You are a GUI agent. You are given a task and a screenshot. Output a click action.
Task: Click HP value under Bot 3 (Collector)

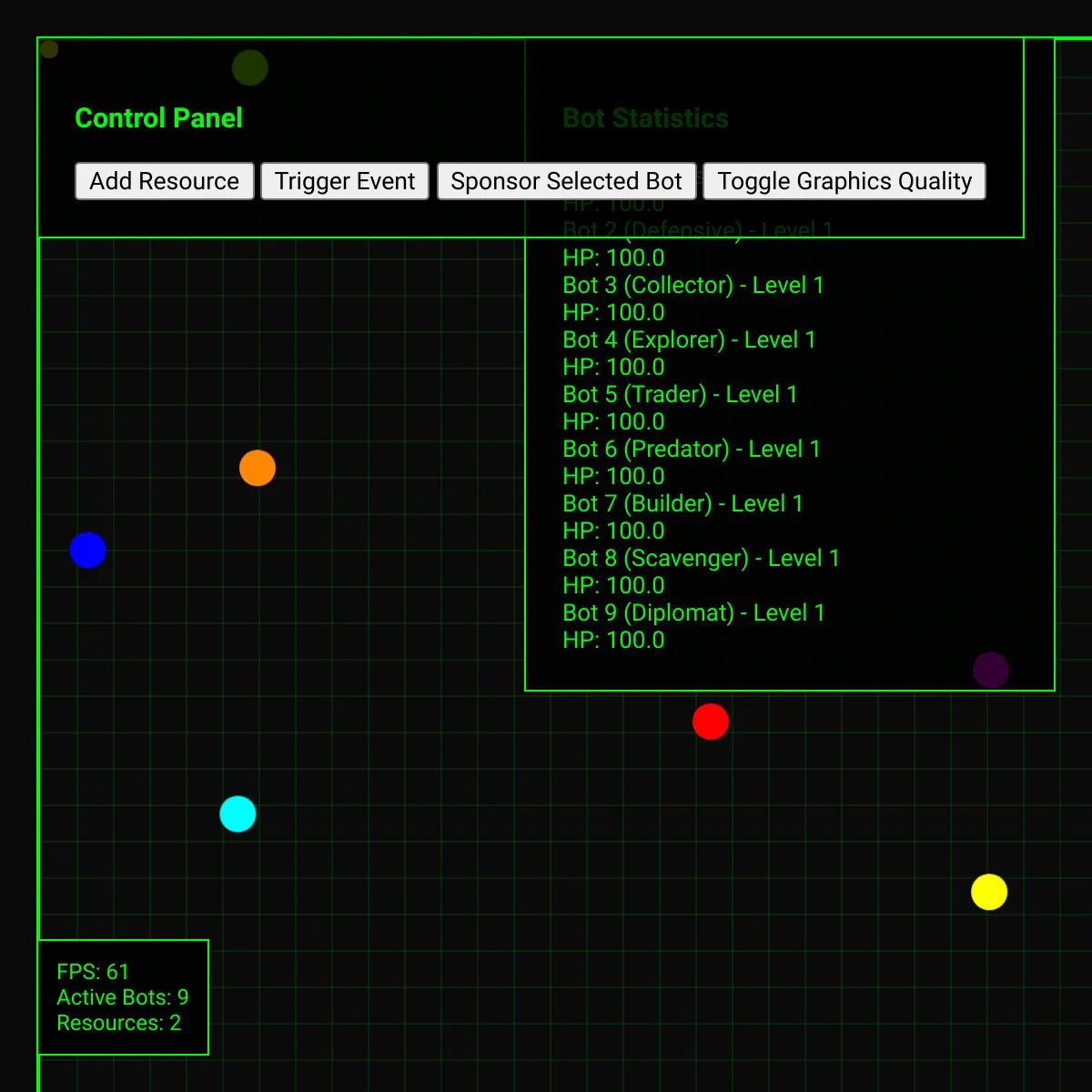pos(613,312)
